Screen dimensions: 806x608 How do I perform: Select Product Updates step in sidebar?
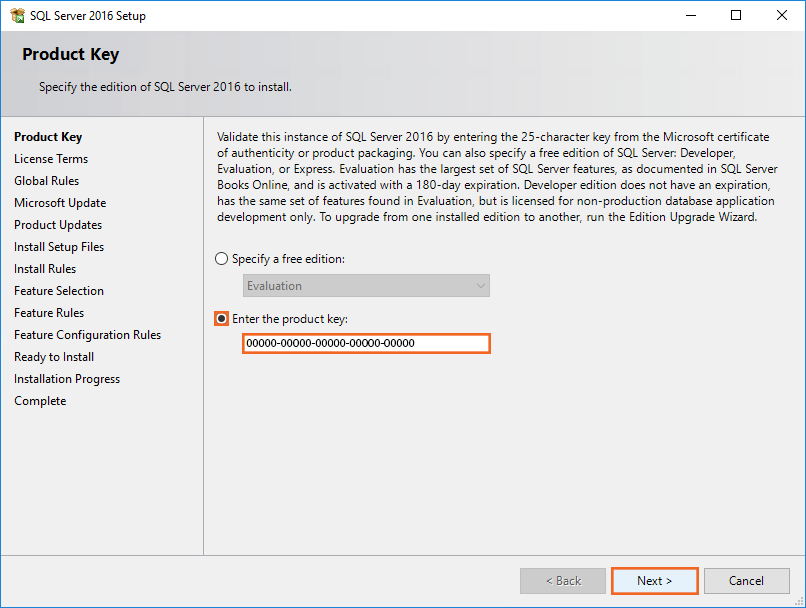[58, 225]
